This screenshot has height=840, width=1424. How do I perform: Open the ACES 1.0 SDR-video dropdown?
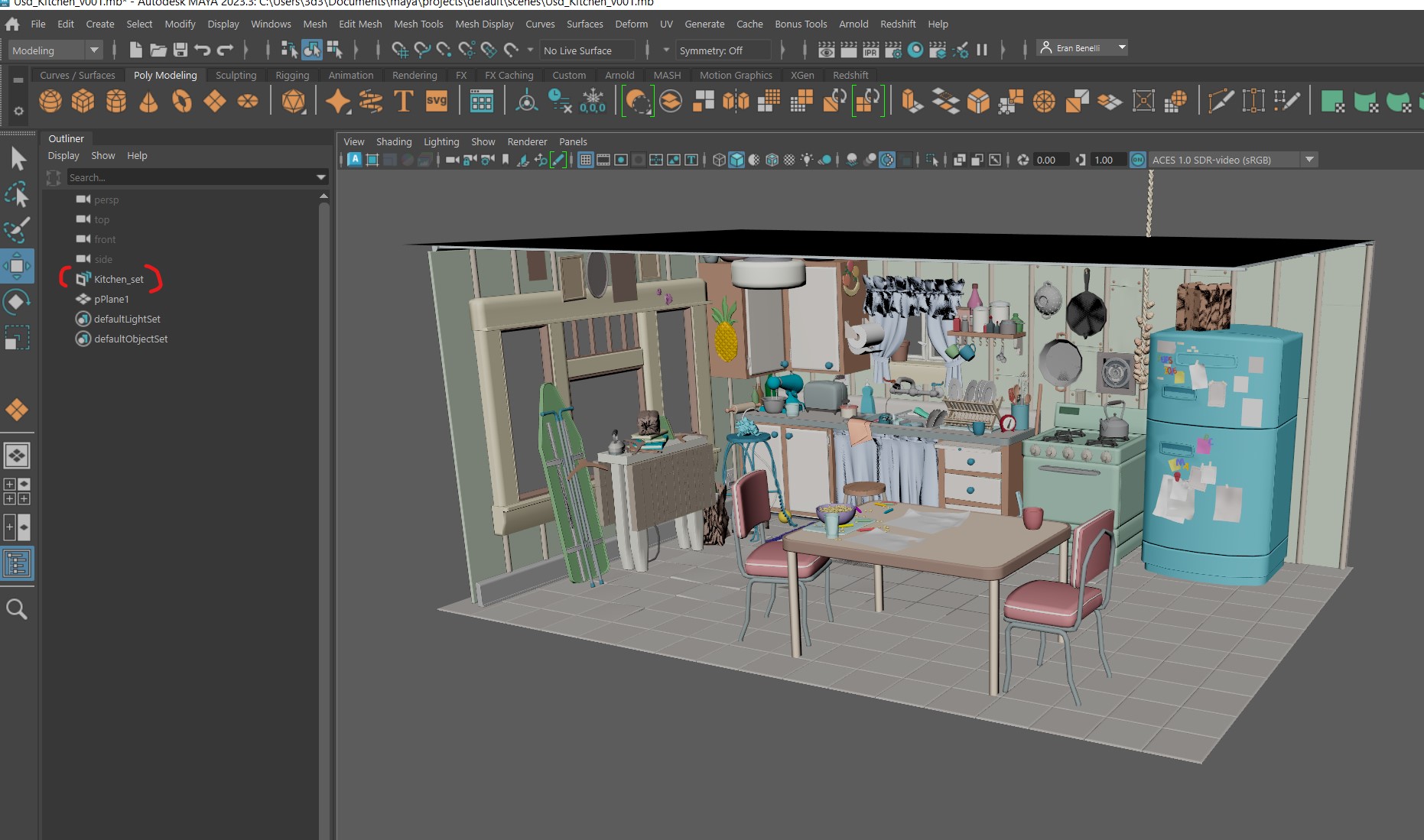pyautogui.click(x=1309, y=159)
